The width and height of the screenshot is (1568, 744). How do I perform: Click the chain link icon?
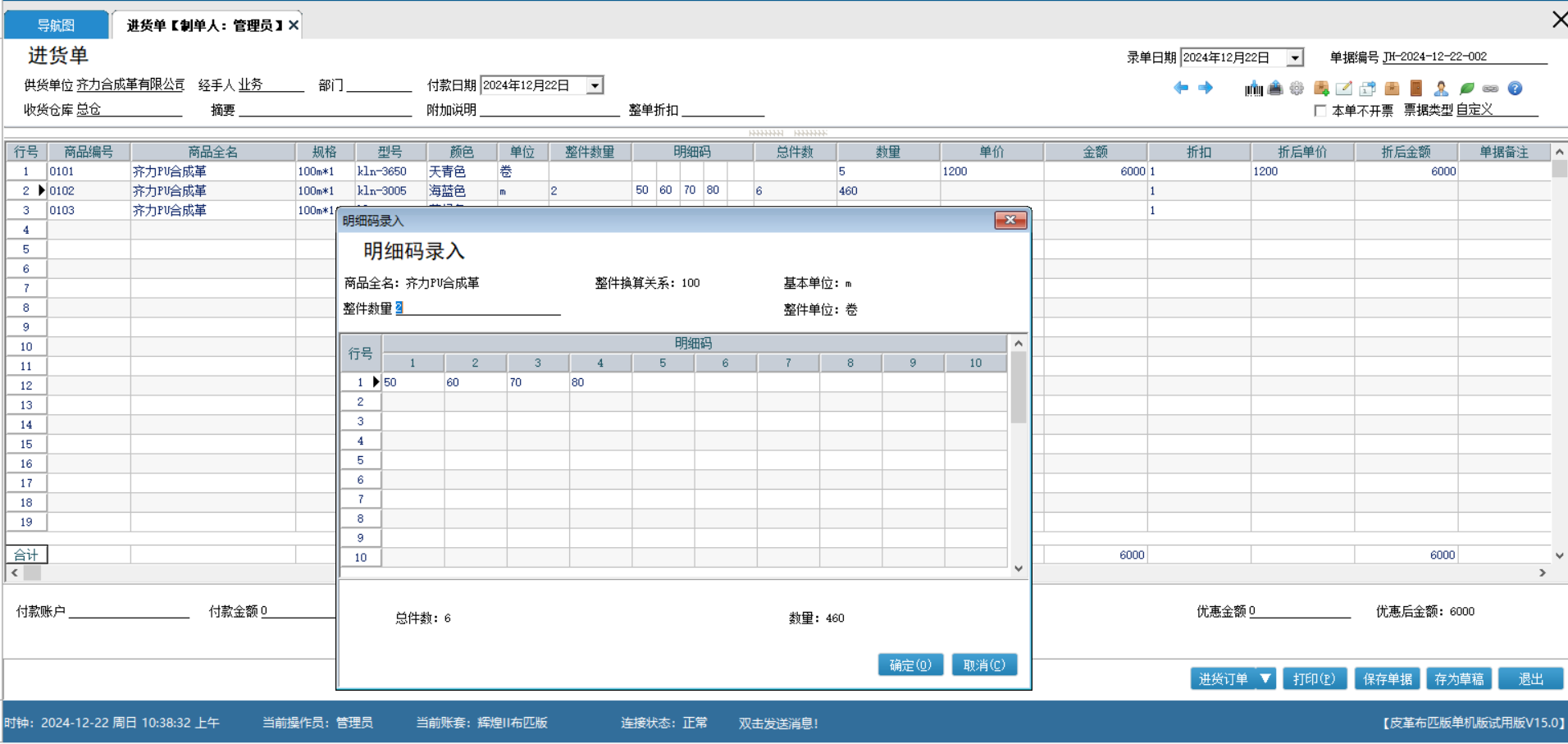1490,89
